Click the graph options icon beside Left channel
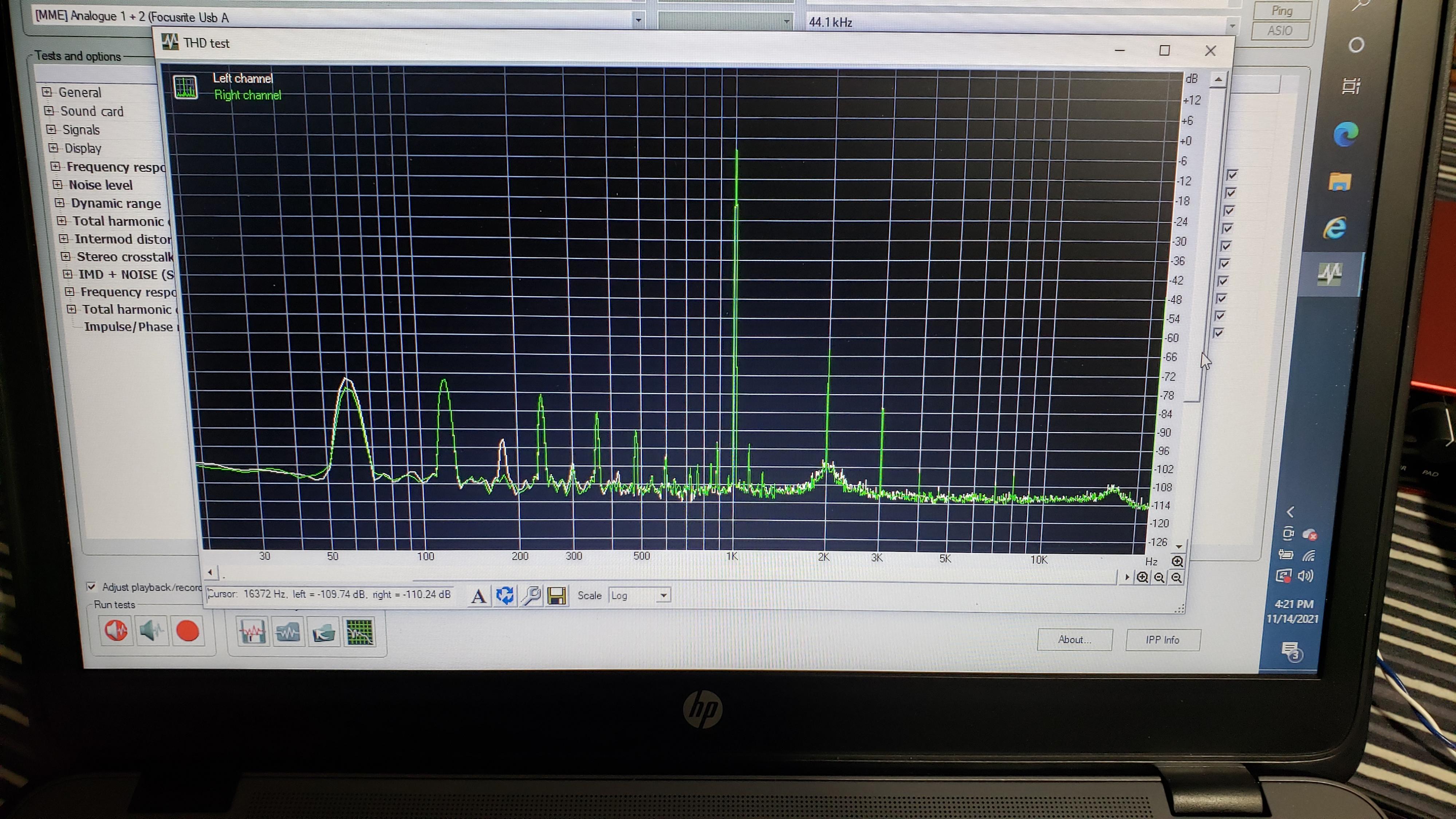The height and width of the screenshot is (819, 1456). tap(185, 87)
